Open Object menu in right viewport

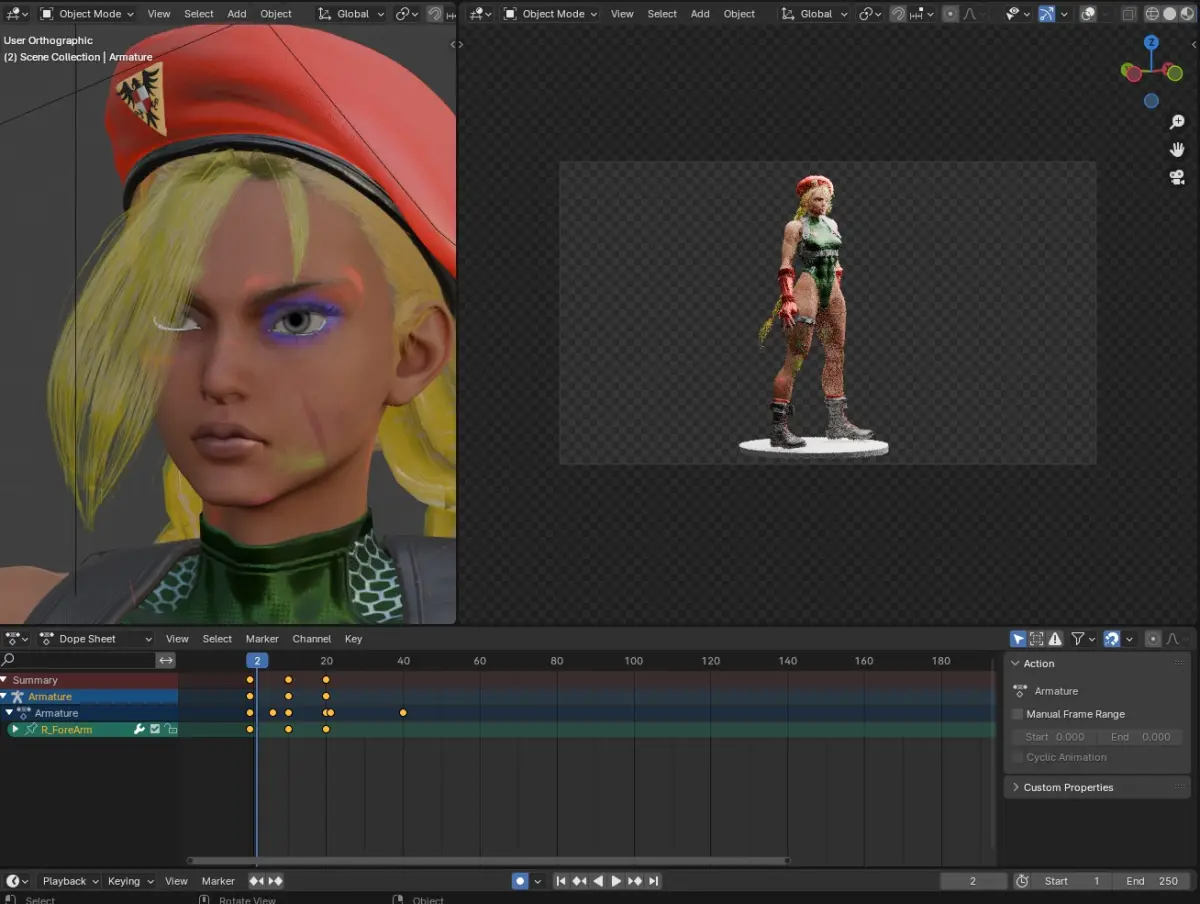coord(739,14)
